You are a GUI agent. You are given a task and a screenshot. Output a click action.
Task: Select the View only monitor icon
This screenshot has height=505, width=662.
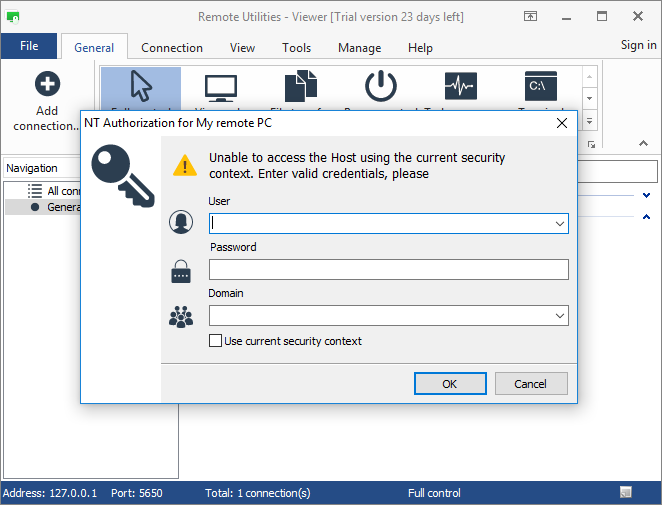pyautogui.click(x=221, y=88)
